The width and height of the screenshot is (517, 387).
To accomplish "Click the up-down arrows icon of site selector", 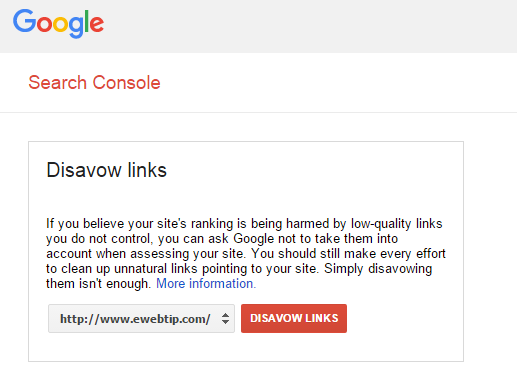I will (x=225, y=318).
